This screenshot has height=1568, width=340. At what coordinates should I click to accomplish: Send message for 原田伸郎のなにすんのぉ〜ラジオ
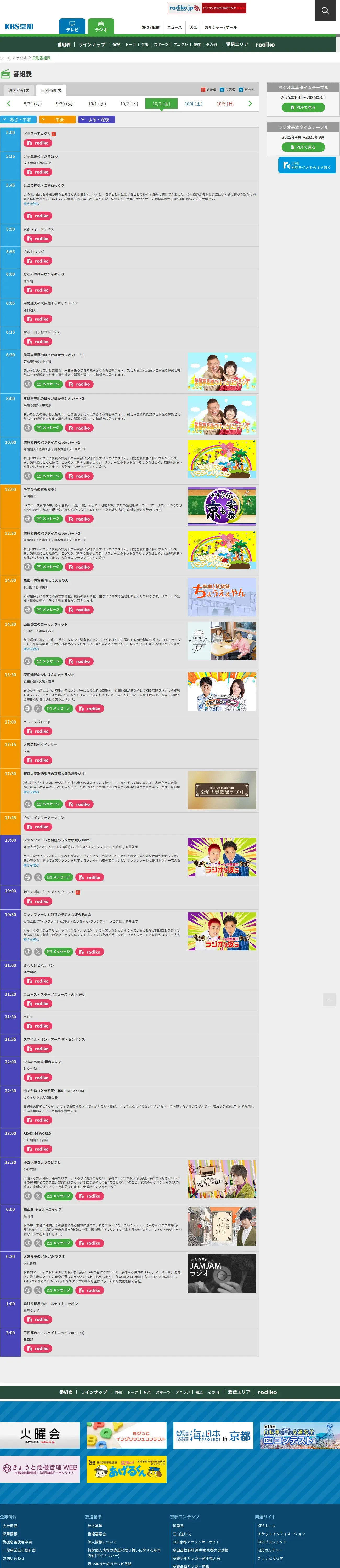pyautogui.click(x=59, y=708)
